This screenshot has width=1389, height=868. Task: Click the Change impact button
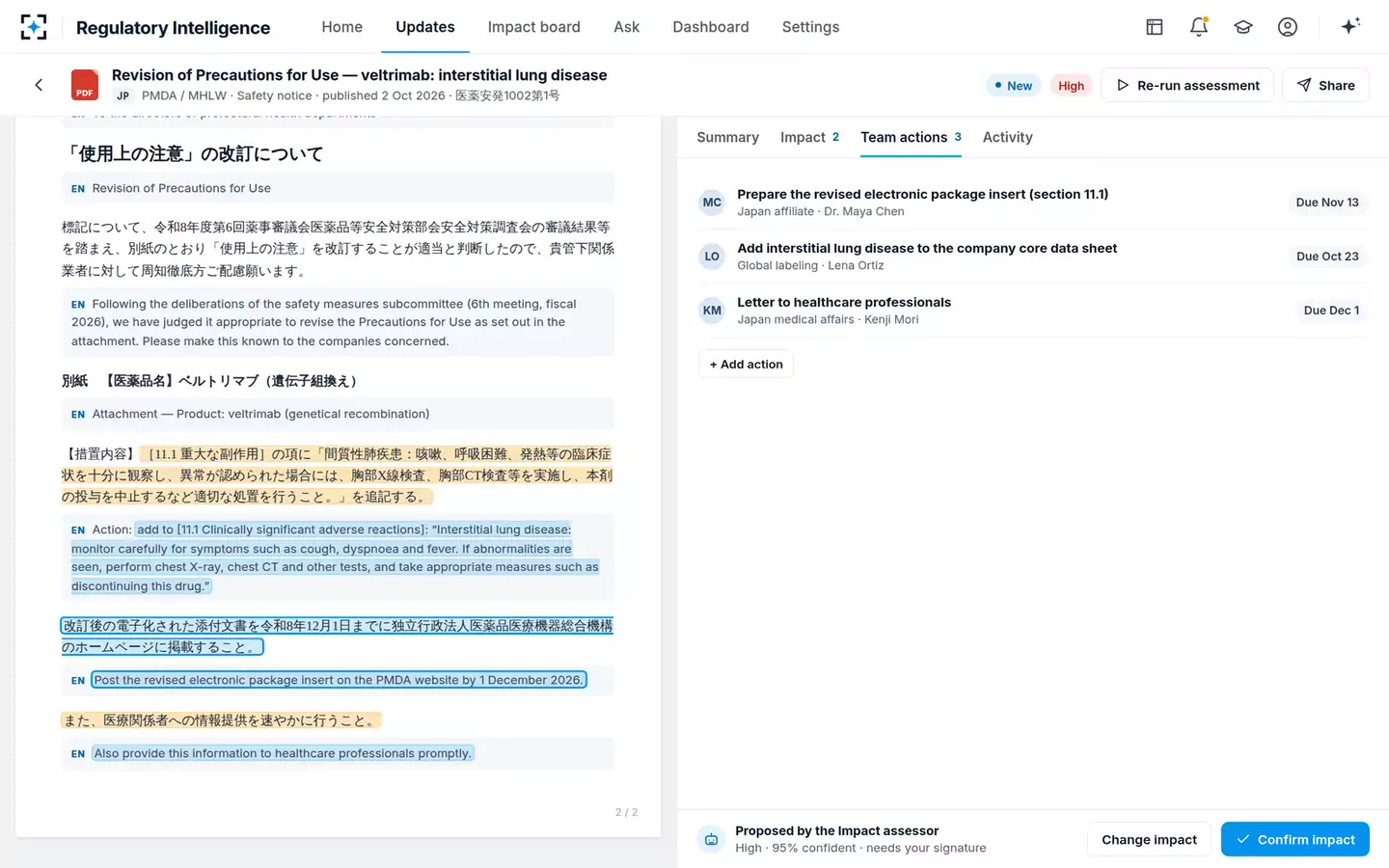click(x=1150, y=839)
